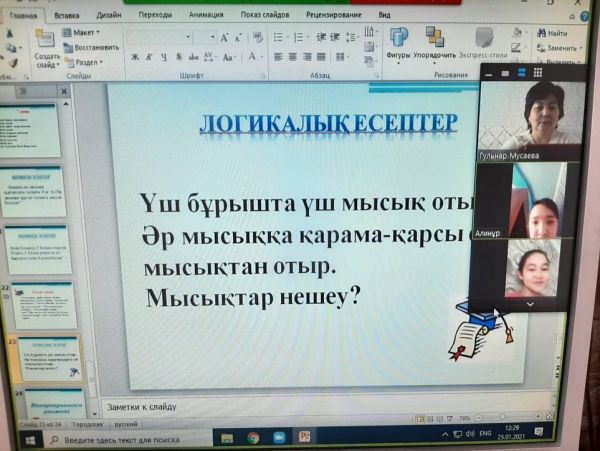Image resolution: width=600 pixels, height=451 pixels.
Task: Open the Упорядочить arrange menu
Action: coord(433,47)
